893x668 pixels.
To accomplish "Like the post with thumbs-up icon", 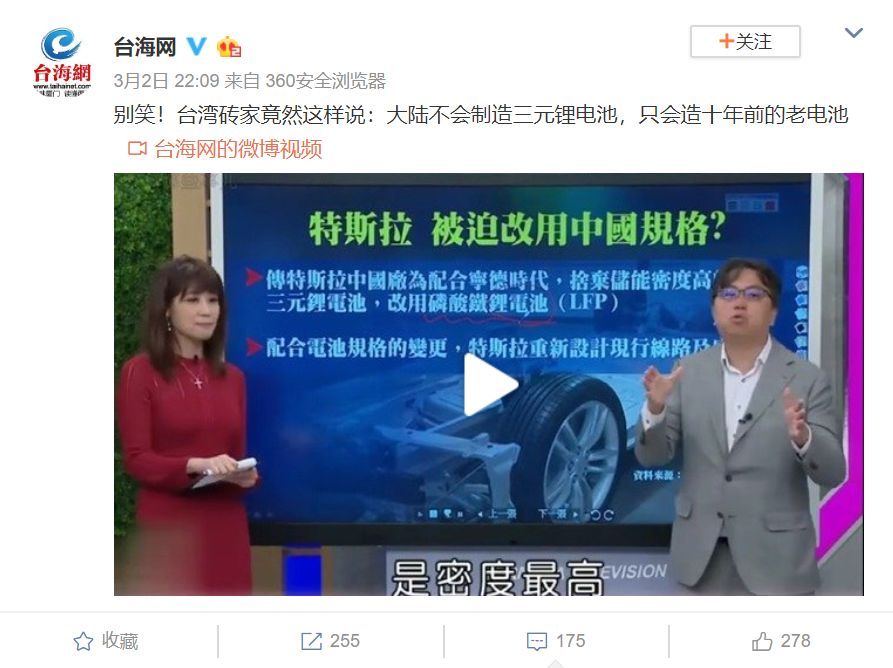I will (762, 641).
